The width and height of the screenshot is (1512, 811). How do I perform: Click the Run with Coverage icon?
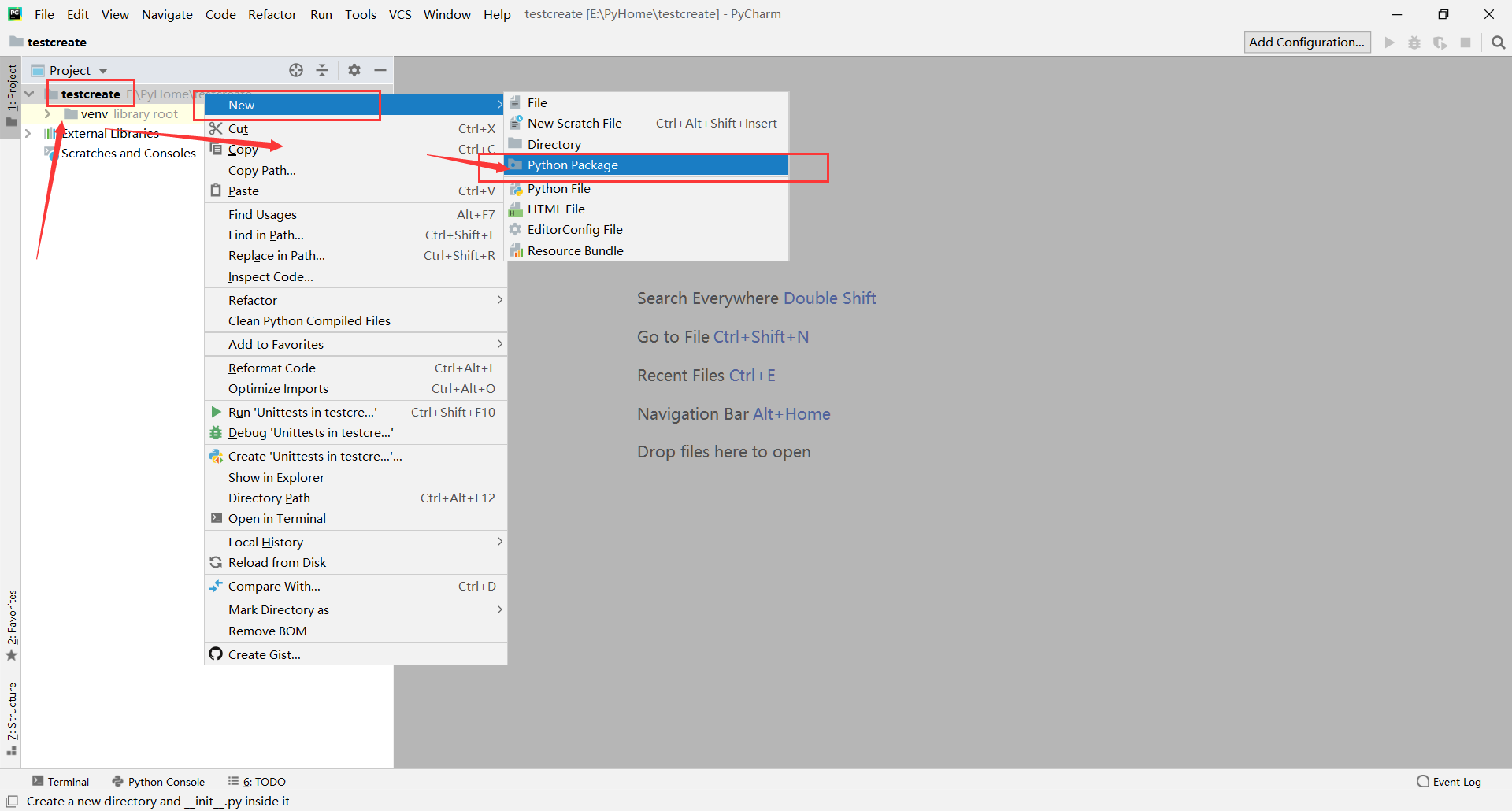click(x=1440, y=43)
